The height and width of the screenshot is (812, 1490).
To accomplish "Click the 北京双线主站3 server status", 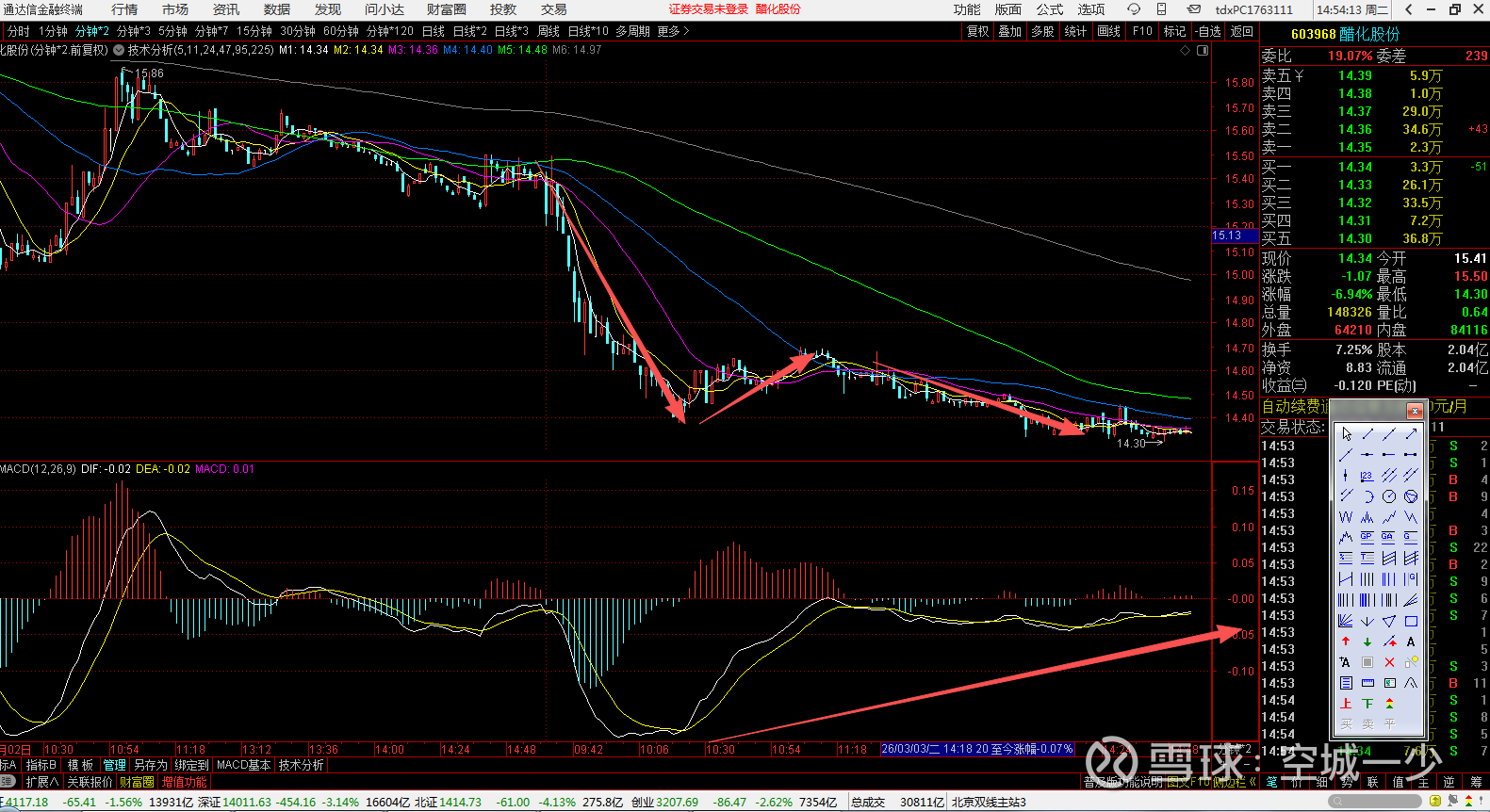I will click(989, 803).
